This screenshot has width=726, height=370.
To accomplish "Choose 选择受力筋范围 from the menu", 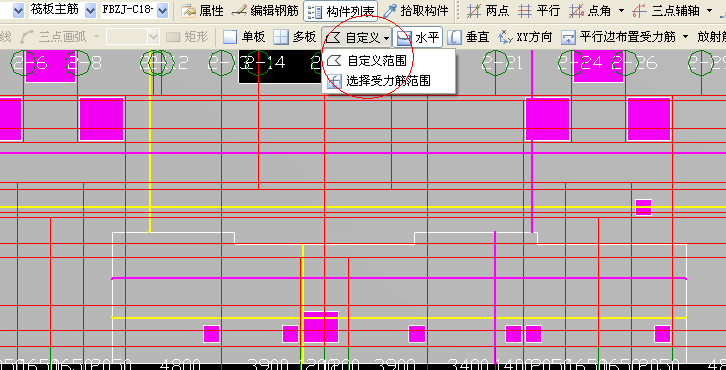I will point(389,81).
